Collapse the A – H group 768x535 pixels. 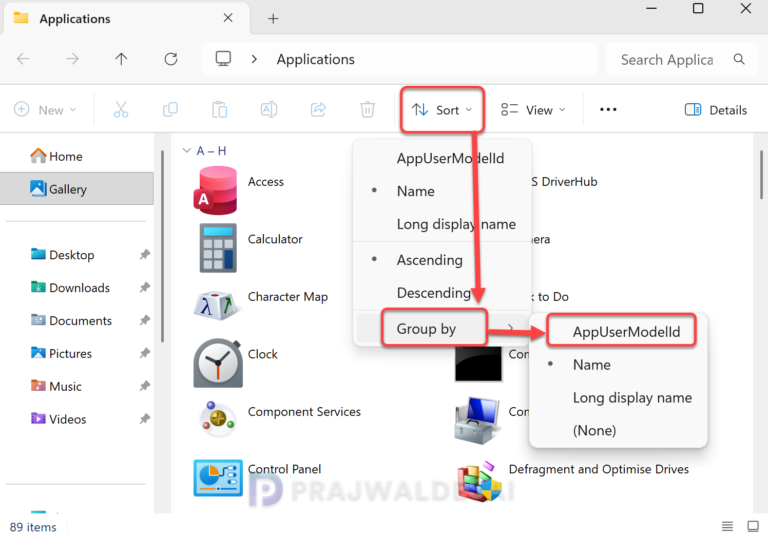[186, 150]
